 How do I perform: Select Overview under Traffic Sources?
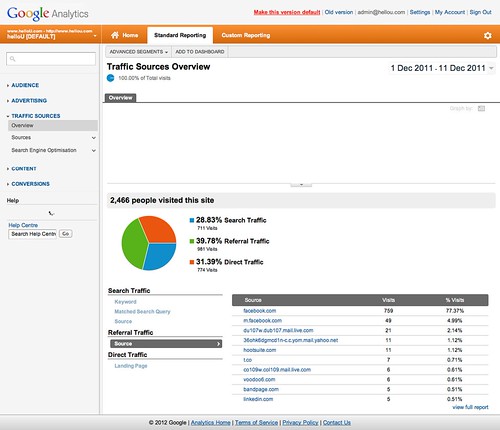click(x=53, y=126)
